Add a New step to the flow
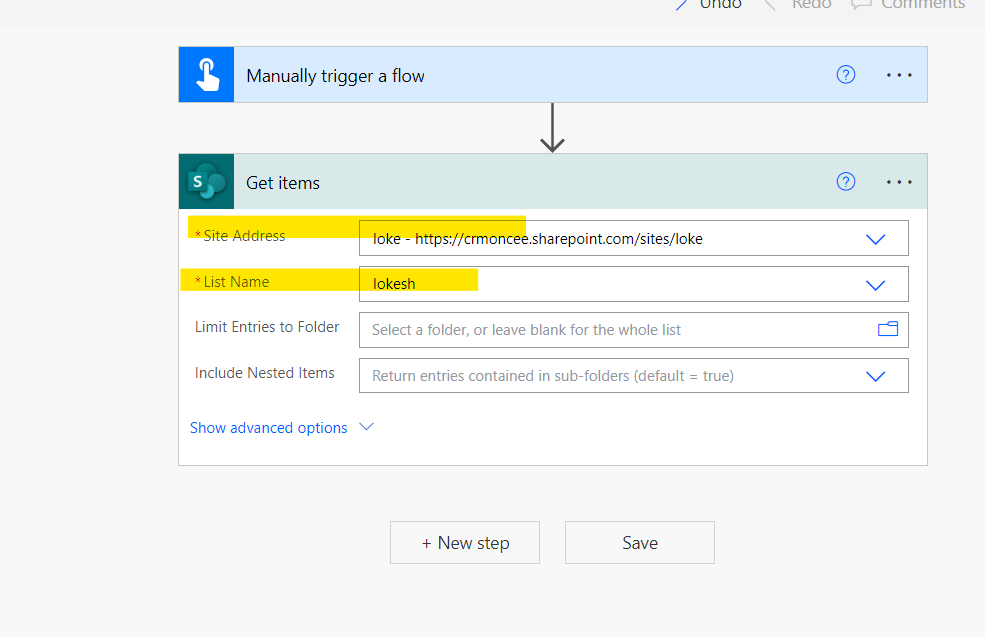This screenshot has width=985, height=637. (x=465, y=542)
